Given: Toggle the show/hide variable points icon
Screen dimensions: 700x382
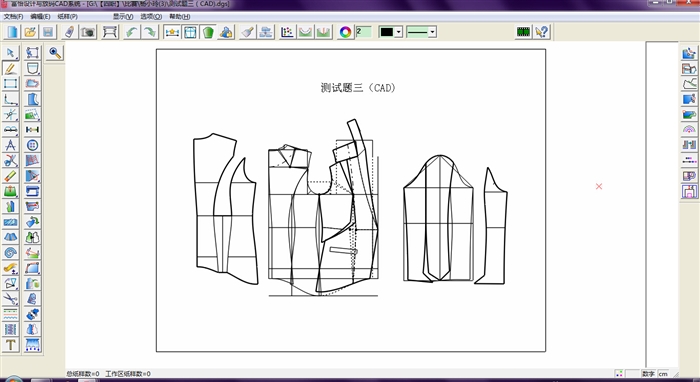Looking at the screenshot, I should pyautogui.click(x=172, y=32).
